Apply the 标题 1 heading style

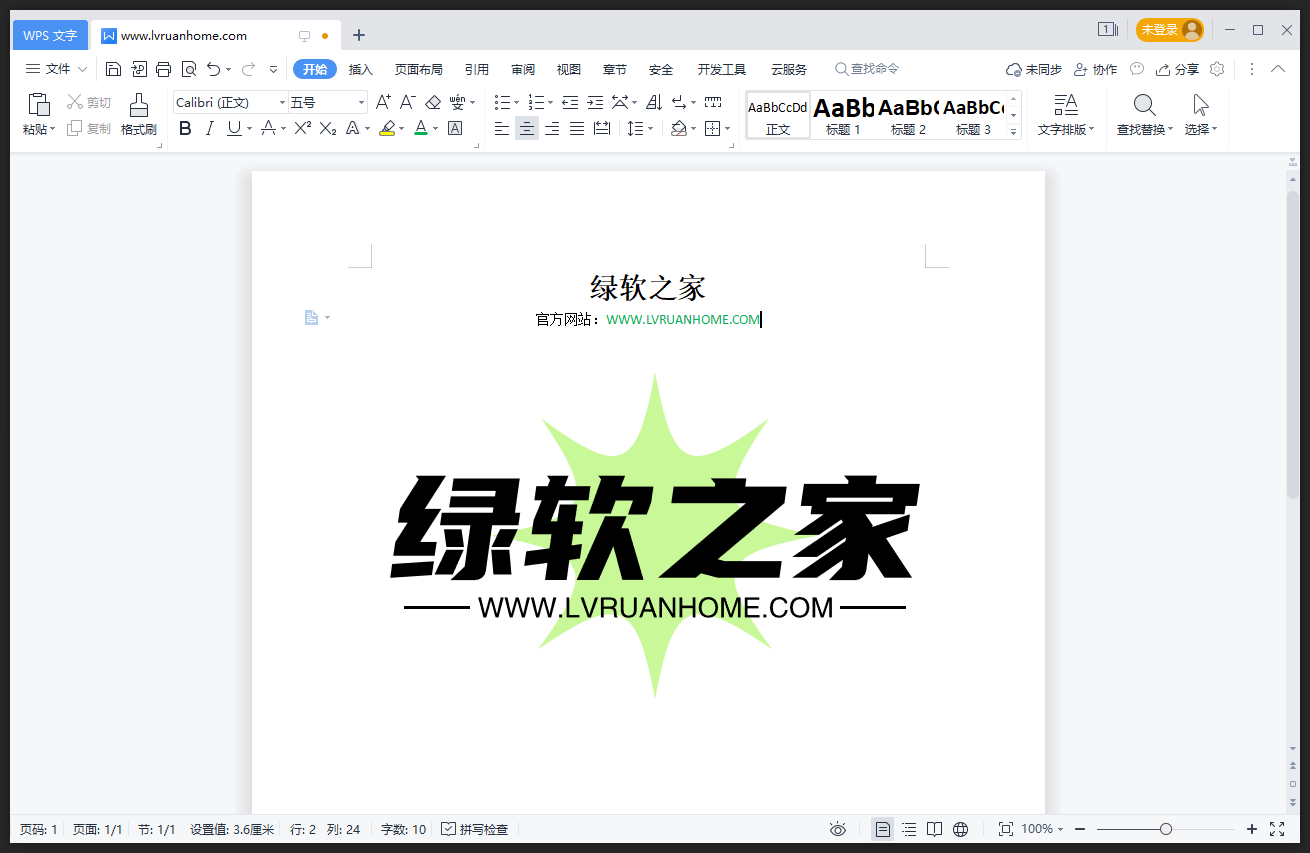coord(843,115)
